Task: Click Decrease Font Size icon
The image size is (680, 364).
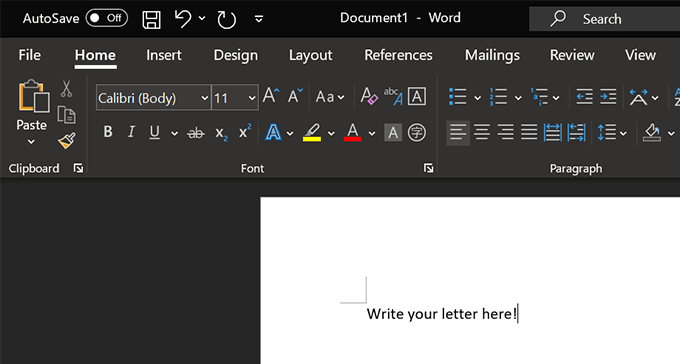Action: point(295,96)
